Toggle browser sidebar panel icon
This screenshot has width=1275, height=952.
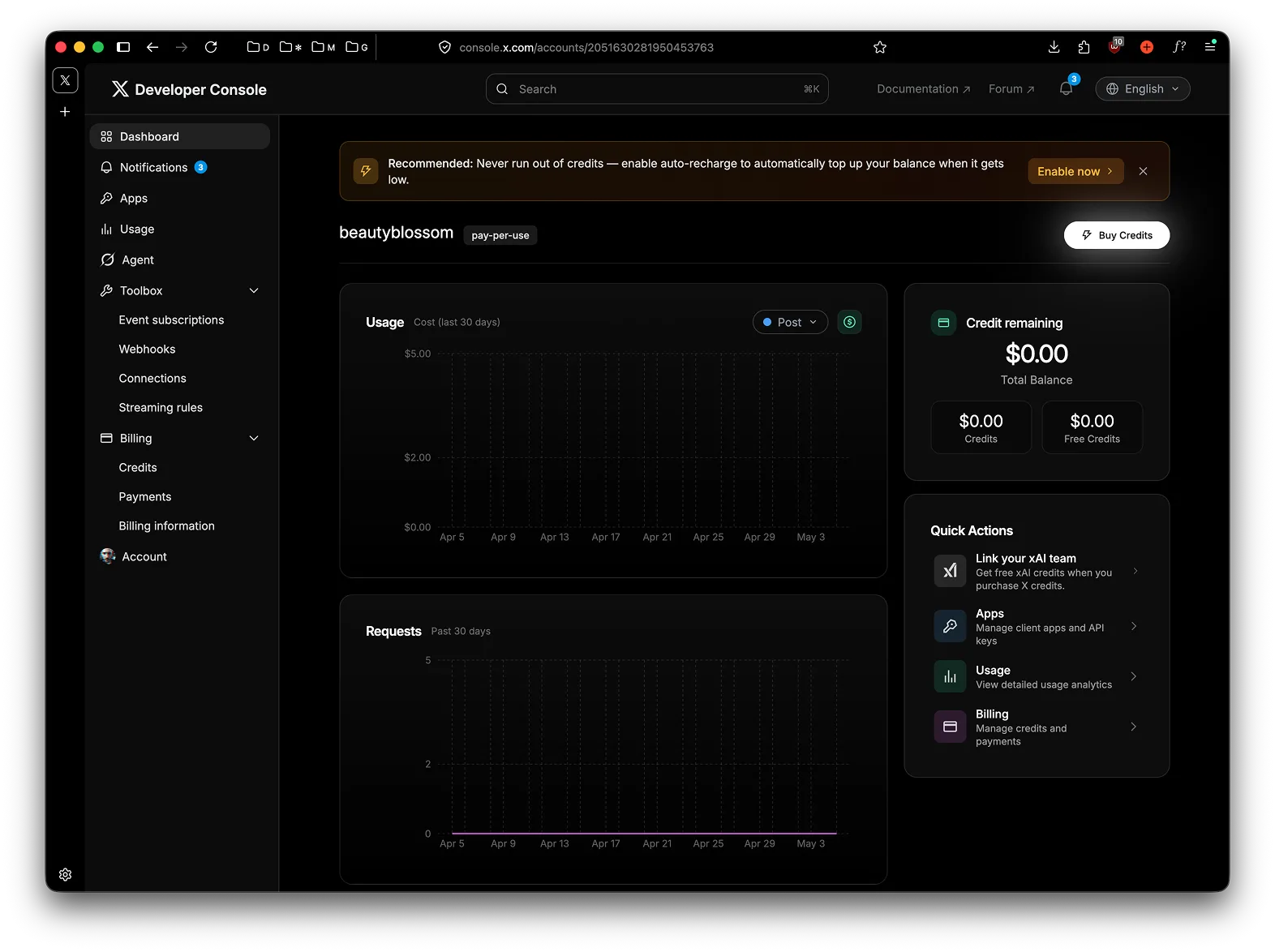tap(123, 47)
